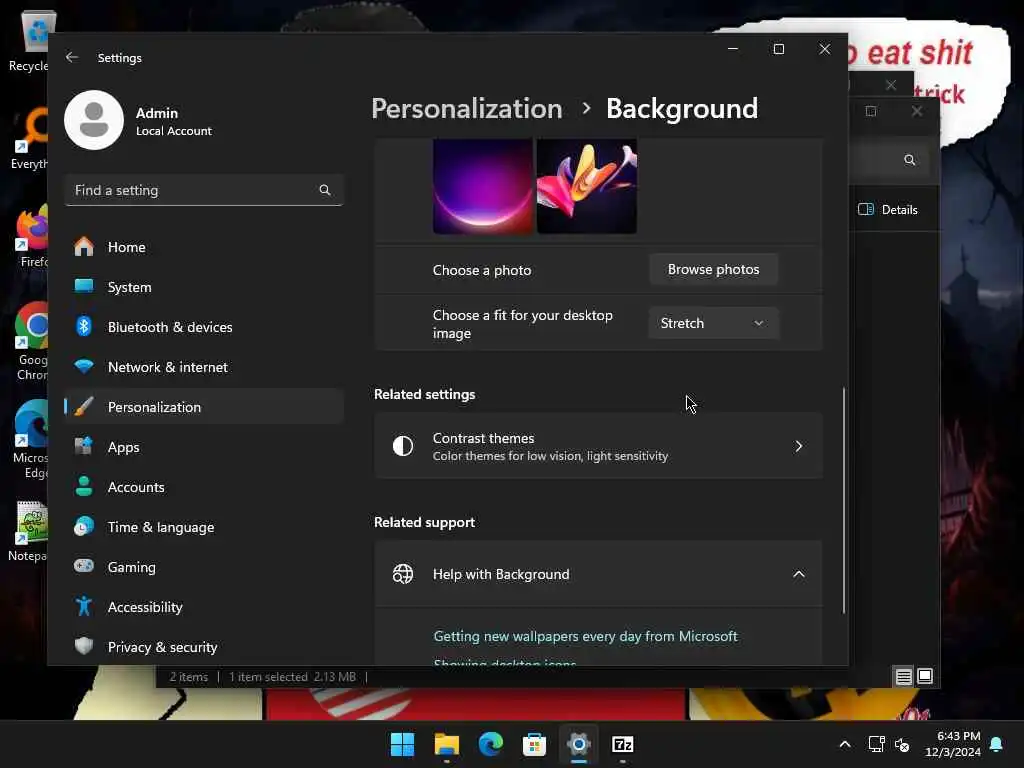Viewport: 1024px width, 768px height.
Task: Click Details pane button in File Explorer
Action: pyautogui.click(x=888, y=210)
